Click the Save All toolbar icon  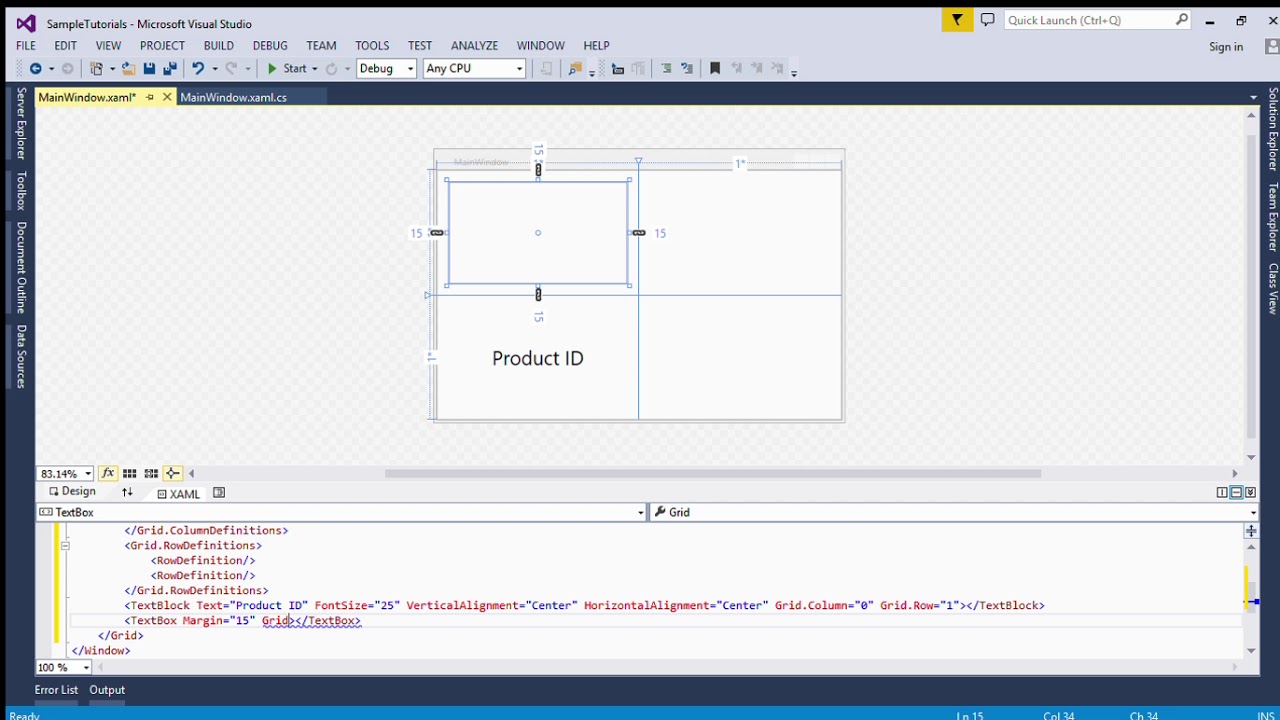coord(169,68)
